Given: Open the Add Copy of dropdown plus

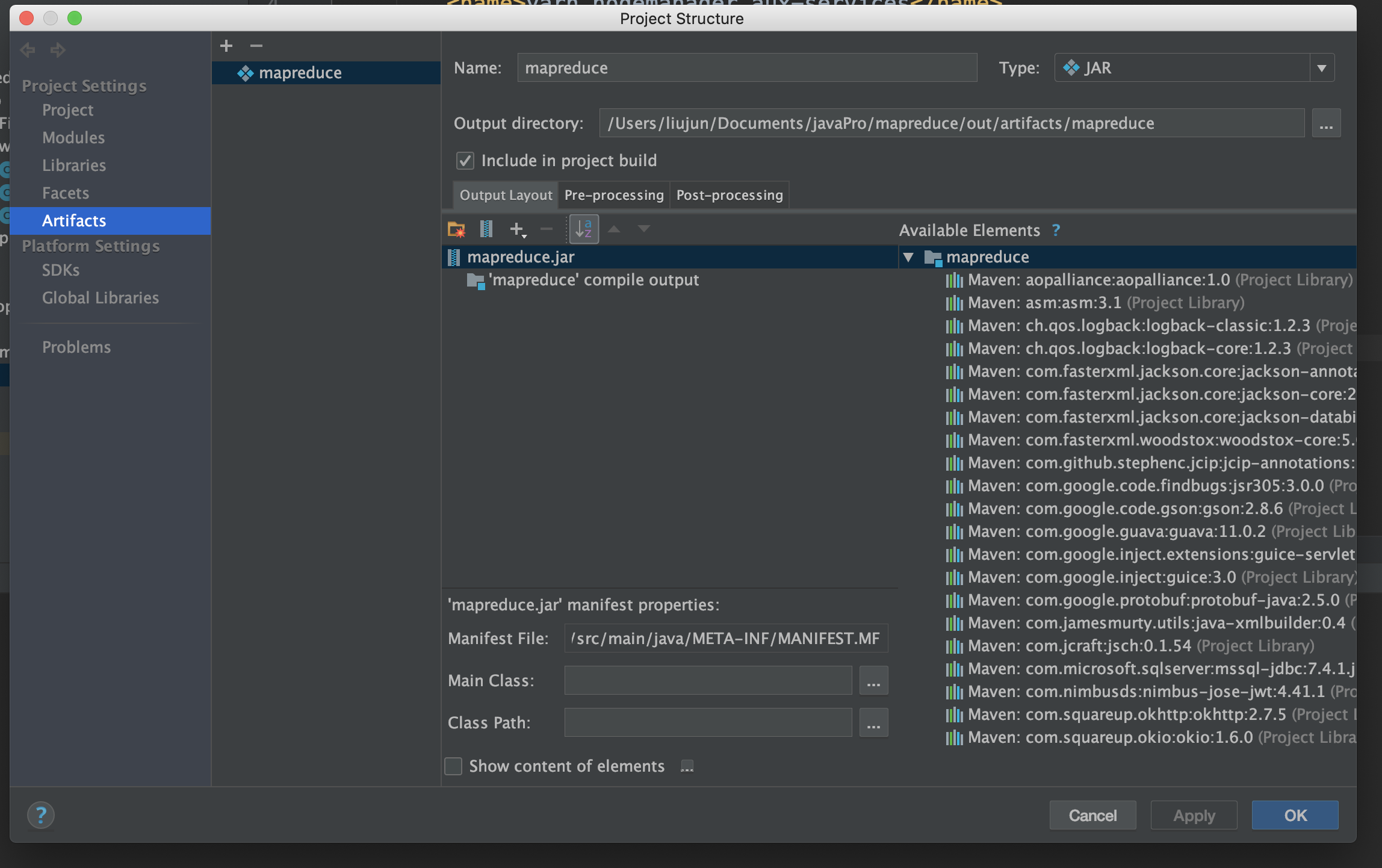Looking at the screenshot, I should click(518, 229).
